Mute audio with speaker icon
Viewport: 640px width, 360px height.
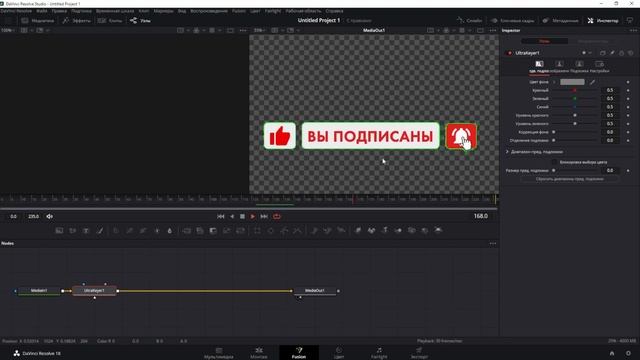pos(49,216)
